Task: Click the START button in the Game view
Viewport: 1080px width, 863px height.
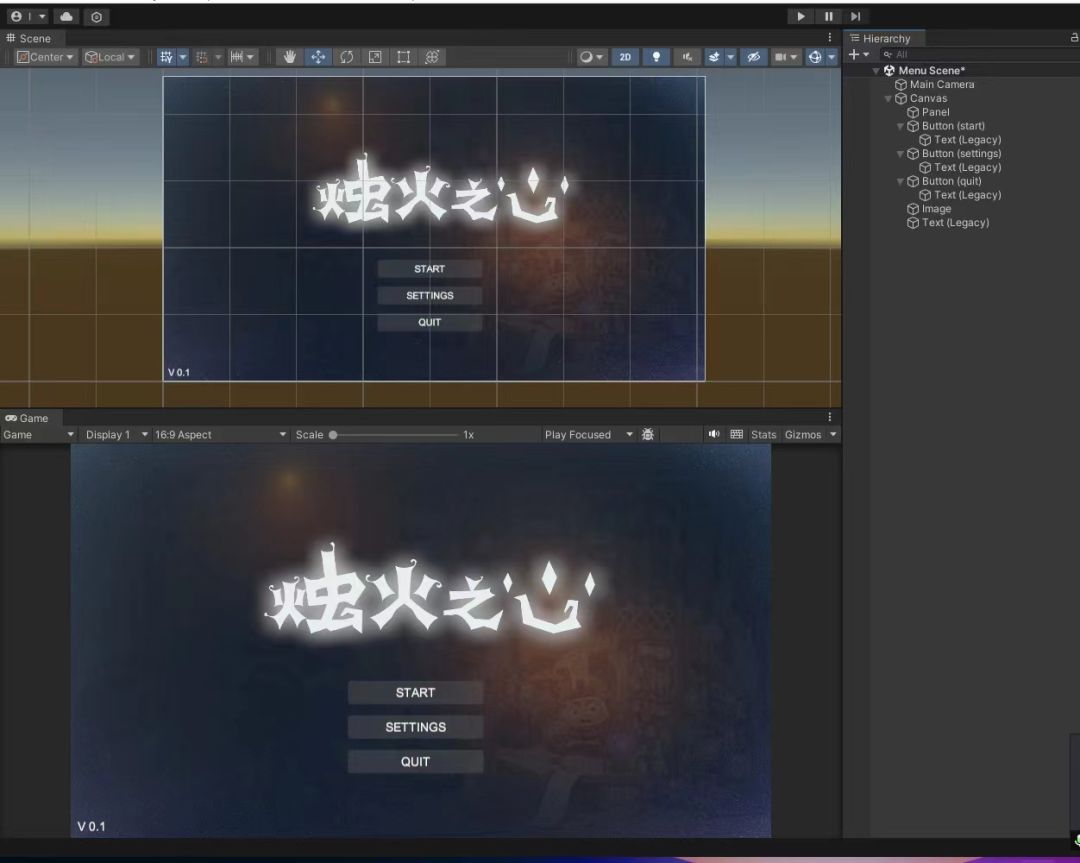Action: pos(415,693)
